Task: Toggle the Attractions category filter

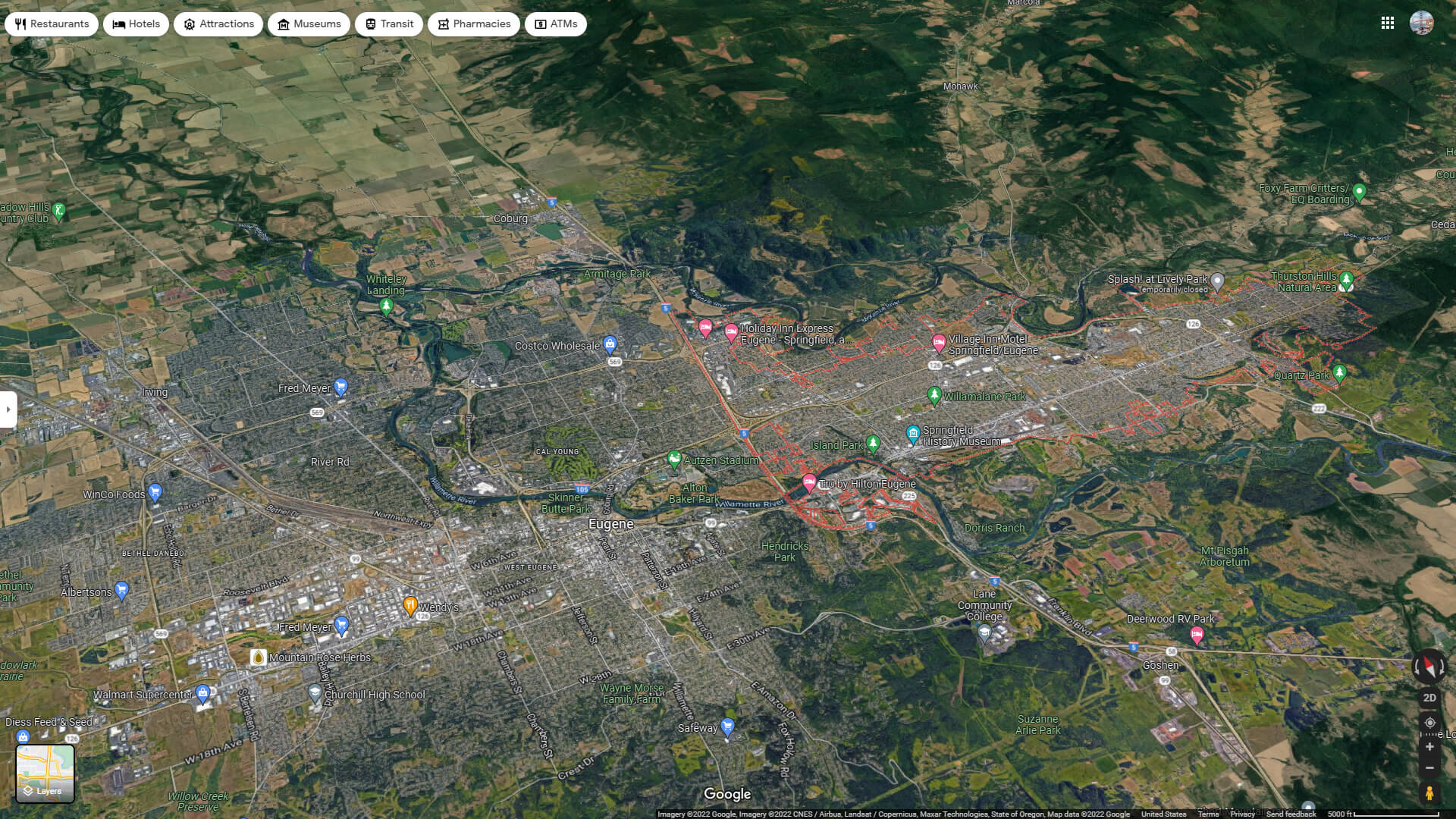Action: click(x=188, y=24)
